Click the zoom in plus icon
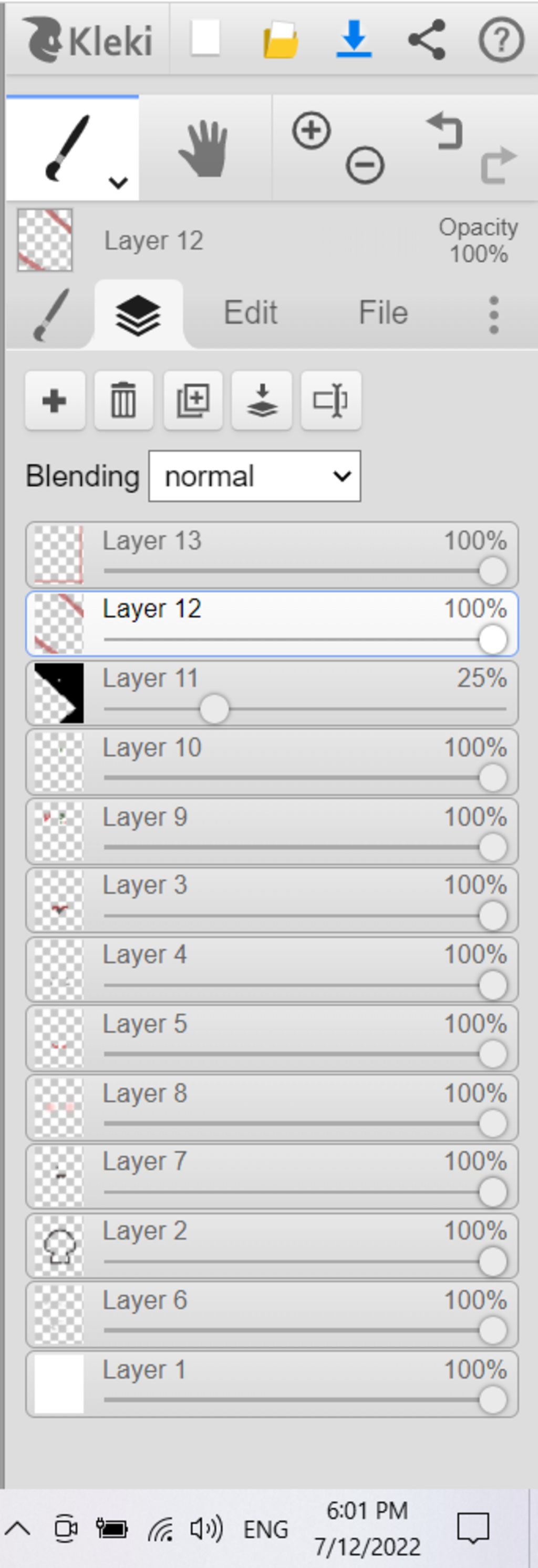 tap(311, 130)
